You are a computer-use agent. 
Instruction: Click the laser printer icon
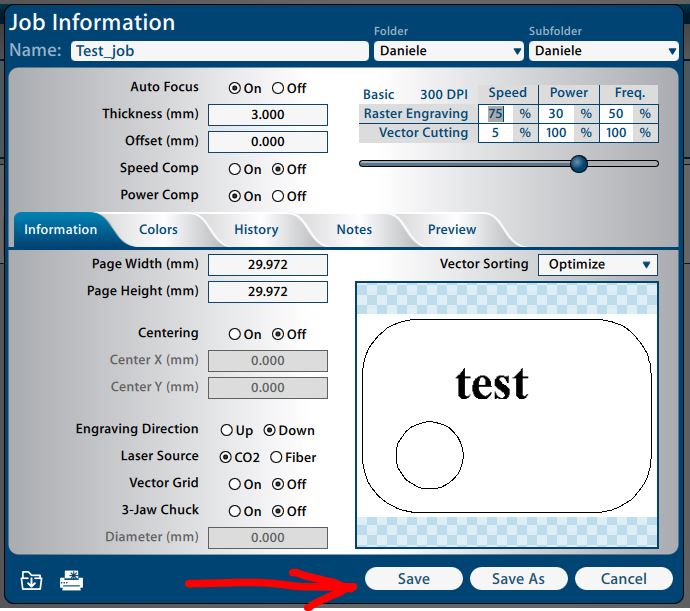pyautogui.click(x=72, y=580)
